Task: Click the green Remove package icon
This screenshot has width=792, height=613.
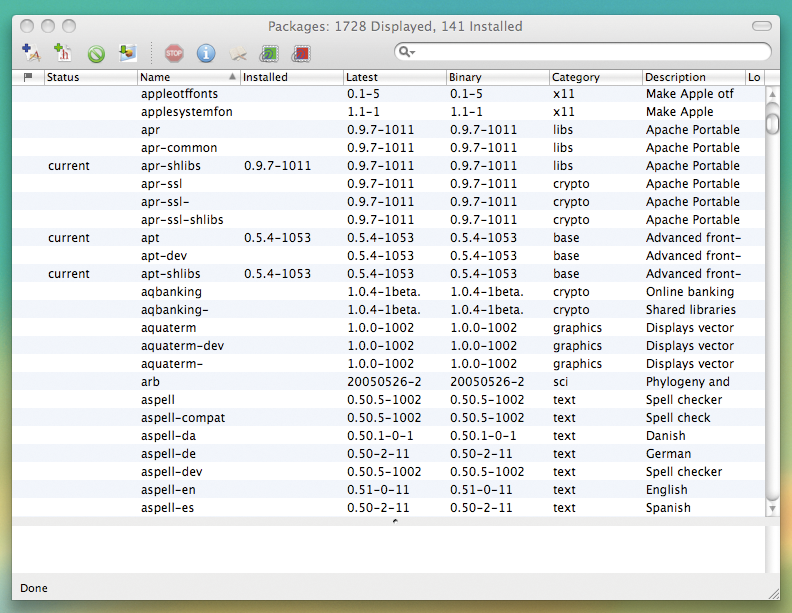Action: click(x=96, y=54)
